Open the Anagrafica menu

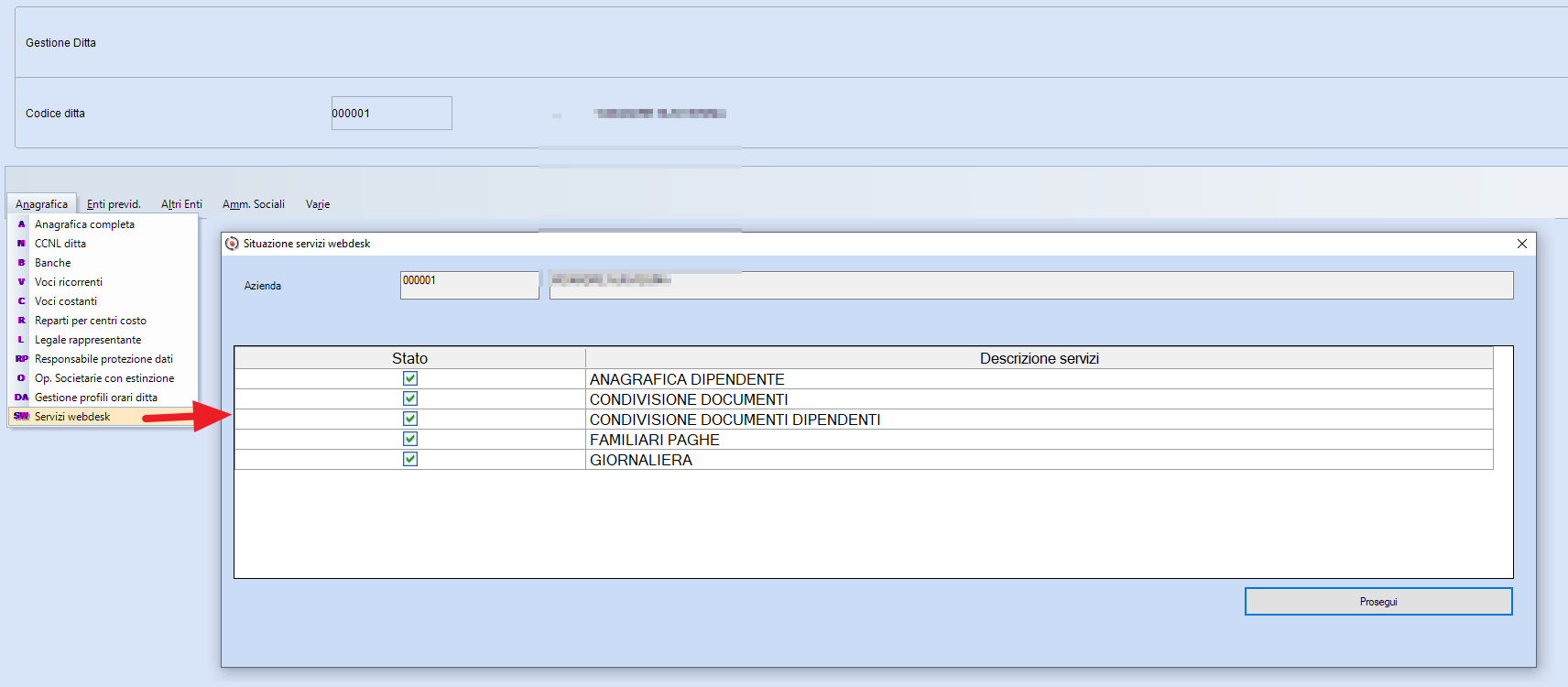(41, 204)
